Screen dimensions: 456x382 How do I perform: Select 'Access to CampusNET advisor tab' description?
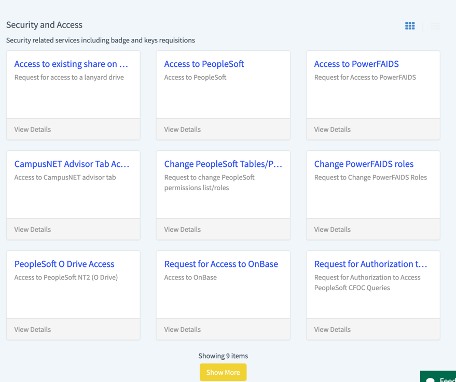[65, 177]
